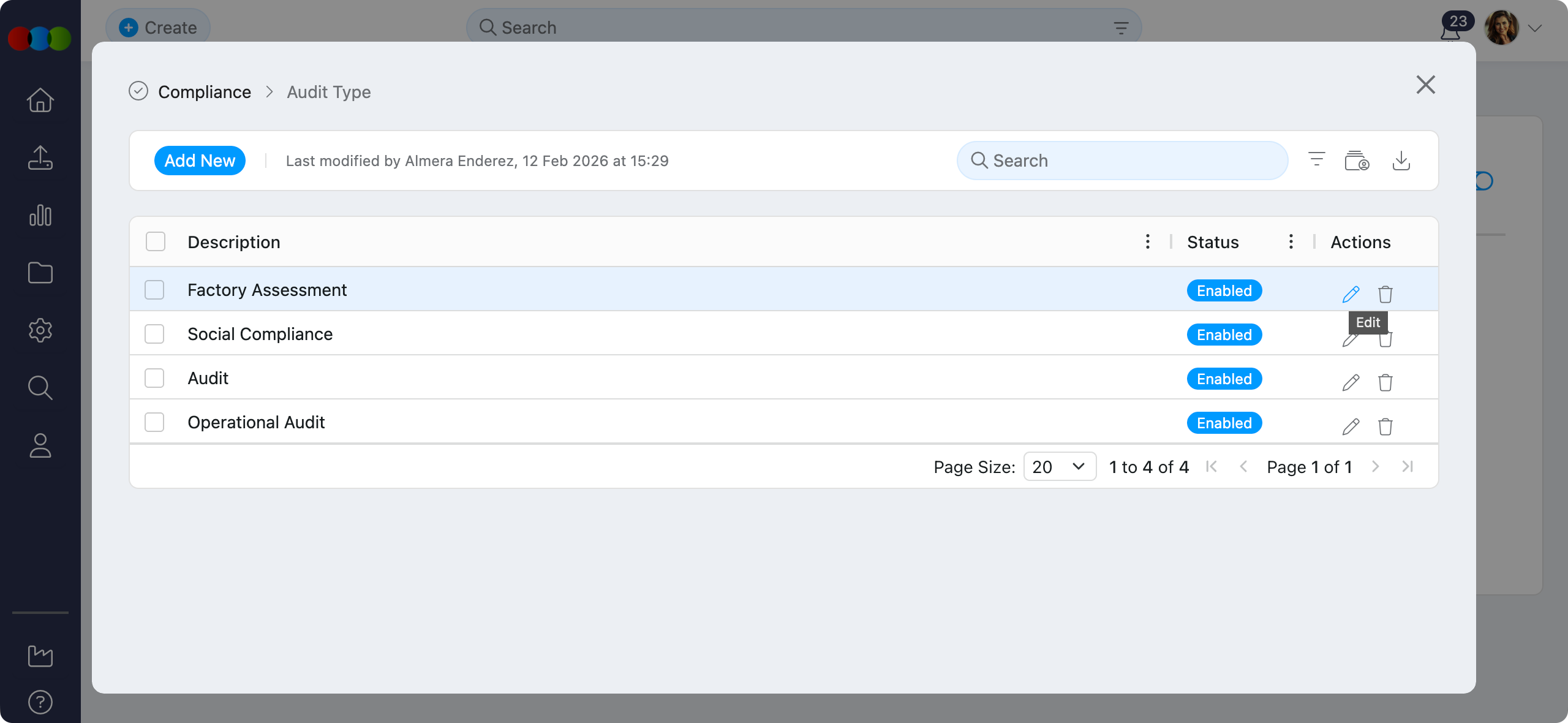This screenshot has height=723, width=1568.
Task: Tick the Operational Audit checkbox
Action: (x=154, y=422)
